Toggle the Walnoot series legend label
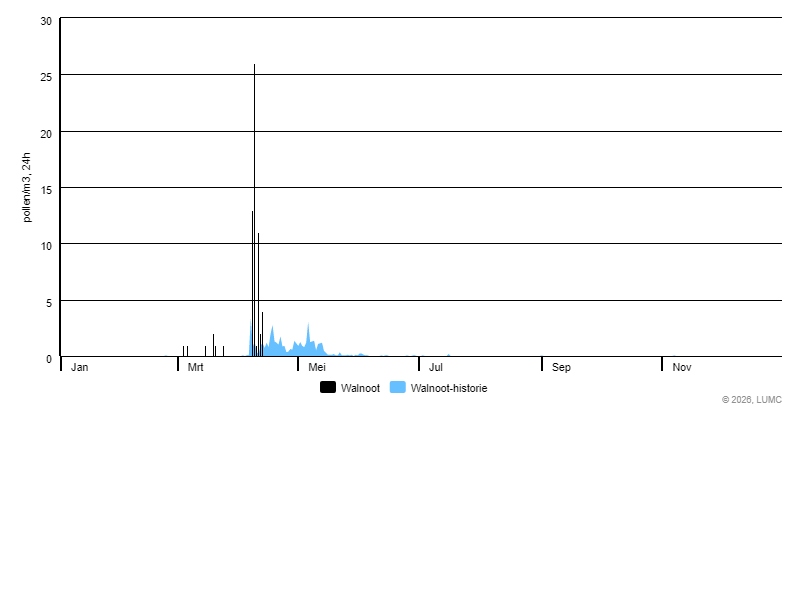800x600 pixels. [360, 388]
